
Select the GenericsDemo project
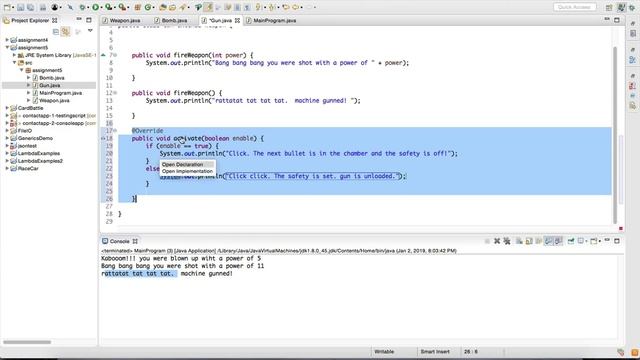(35, 138)
